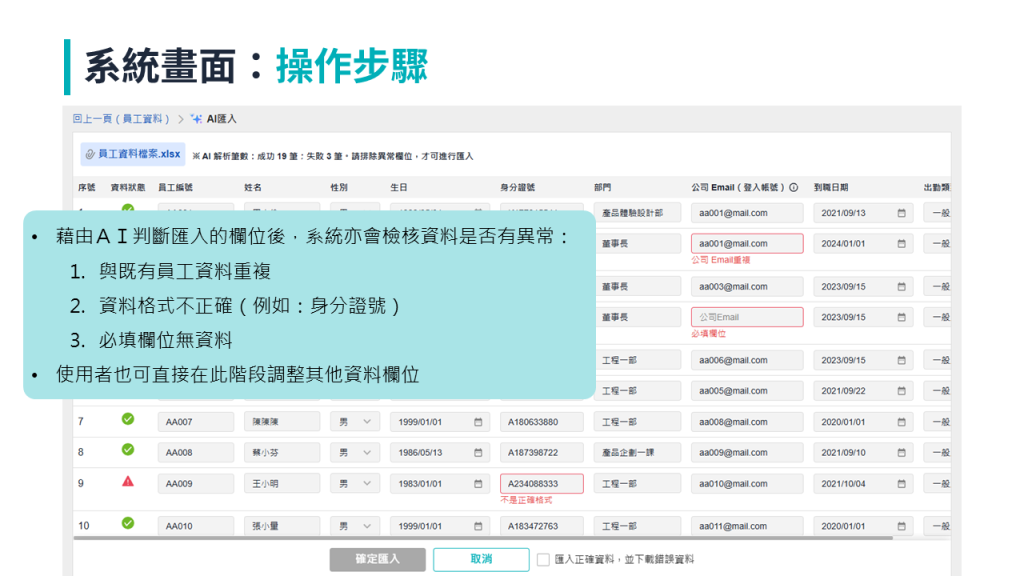Click the empty required 公司Email field
Screen dimensions: 1024x576
[x=746, y=317]
